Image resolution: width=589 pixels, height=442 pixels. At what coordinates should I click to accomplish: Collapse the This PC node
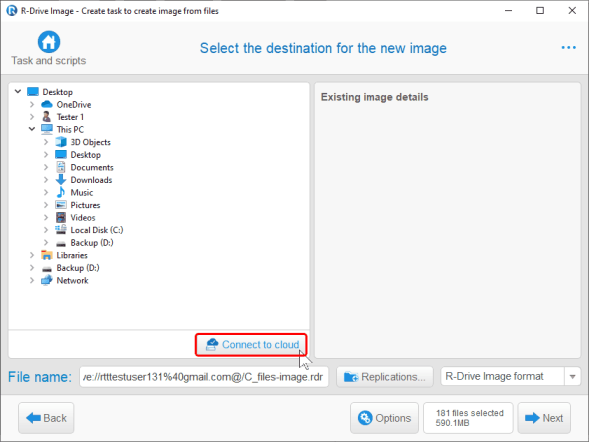[x=32, y=129]
